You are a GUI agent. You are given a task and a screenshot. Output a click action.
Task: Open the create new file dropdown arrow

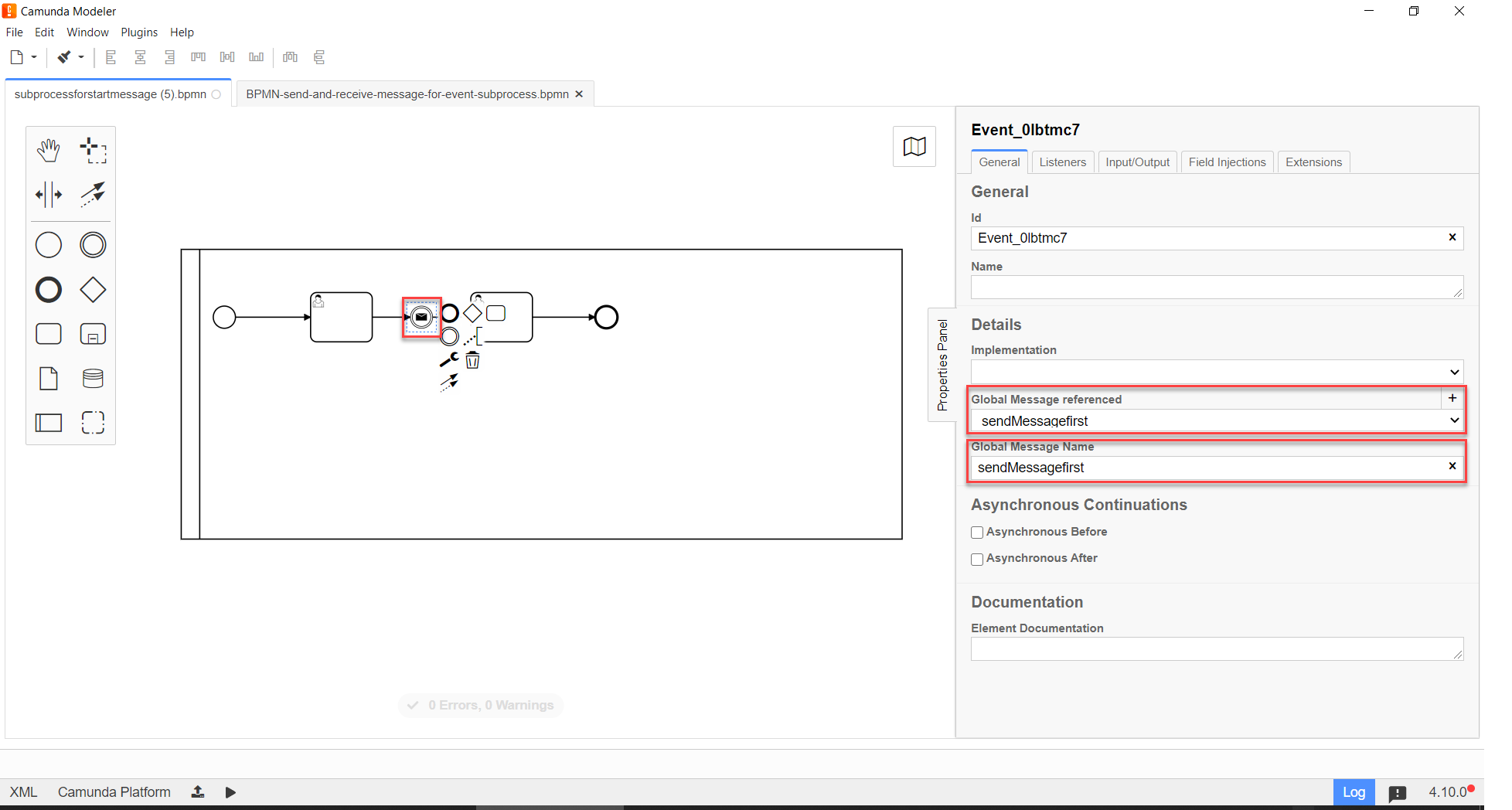coord(34,57)
